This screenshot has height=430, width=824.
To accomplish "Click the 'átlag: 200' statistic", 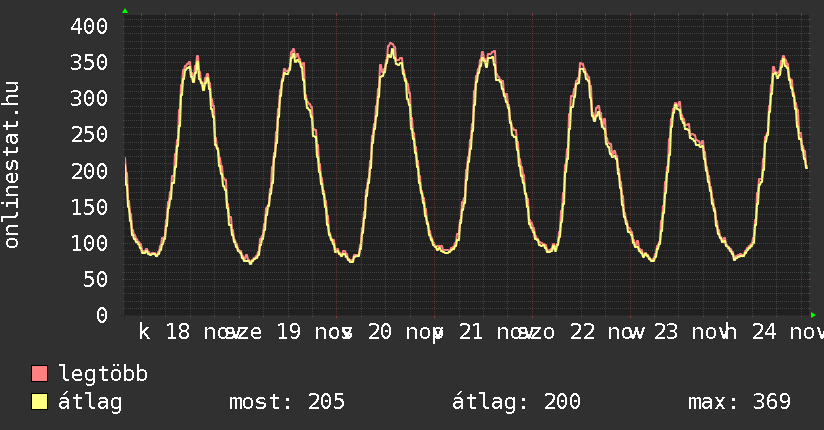I will click(x=516, y=402).
